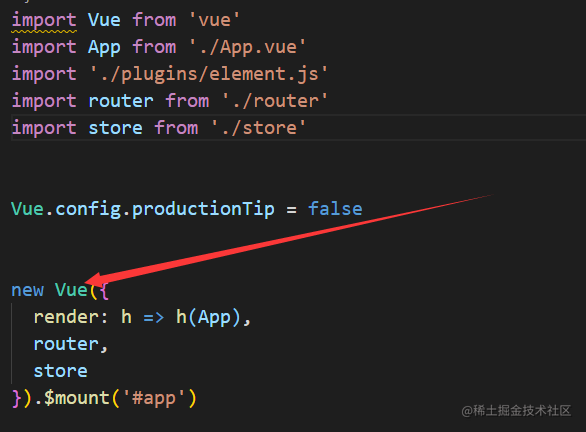The image size is (586, 432).
Task: Click the router identifier in import line
Action: [x=121, y=101]
